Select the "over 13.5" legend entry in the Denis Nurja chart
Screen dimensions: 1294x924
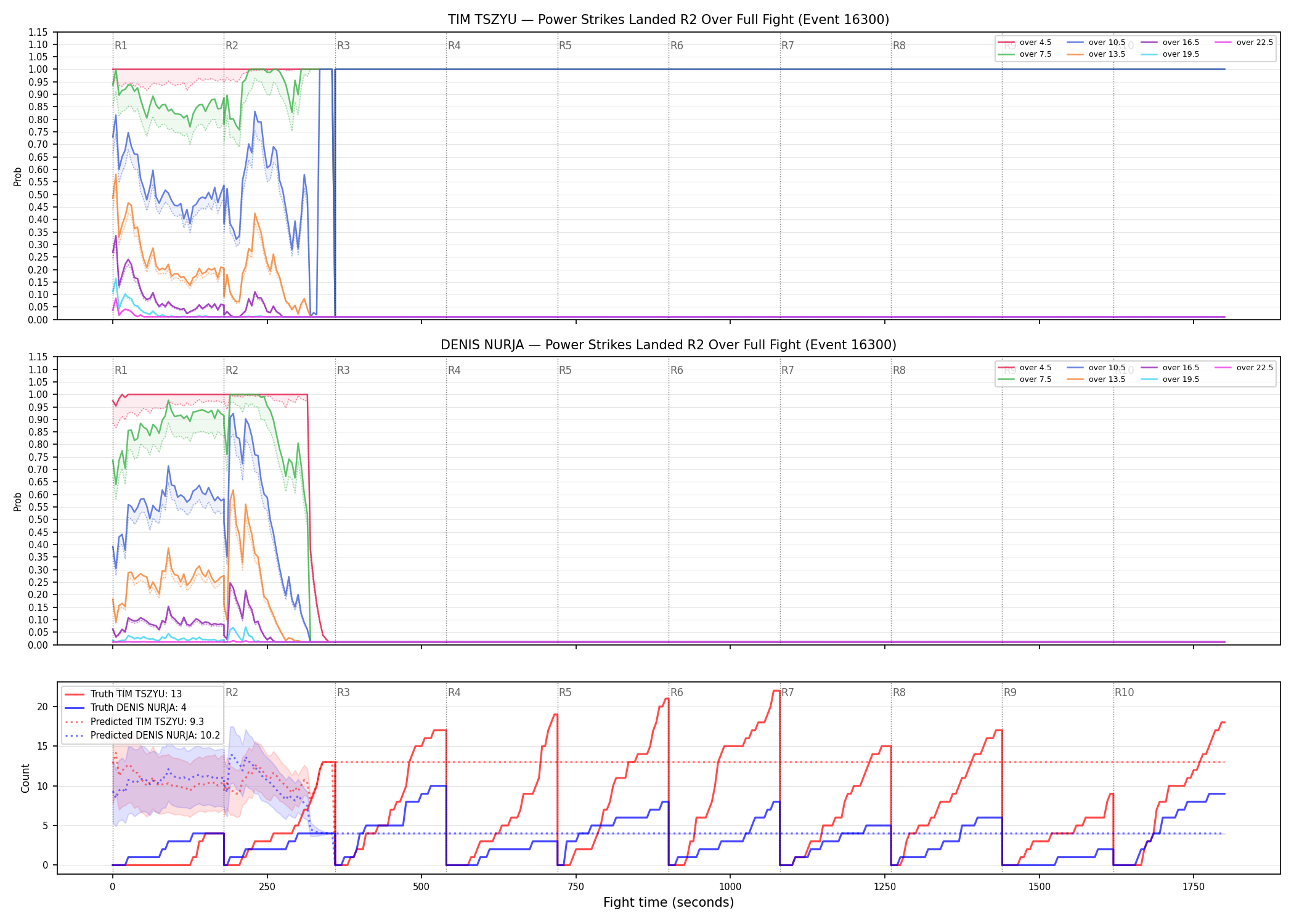[x=1096, y=379]
